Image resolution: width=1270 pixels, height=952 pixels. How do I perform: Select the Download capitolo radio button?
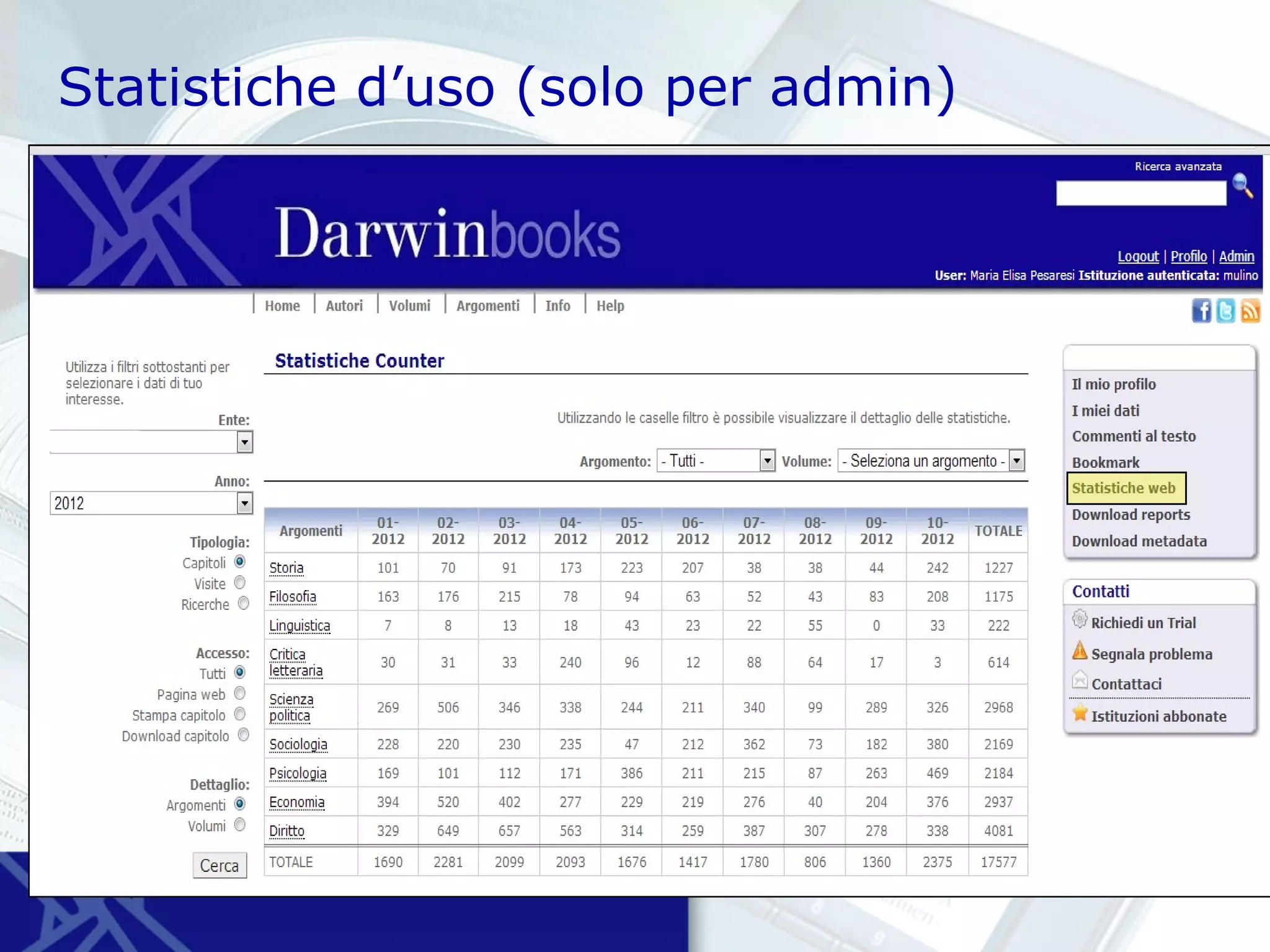(x=243, y=735)
